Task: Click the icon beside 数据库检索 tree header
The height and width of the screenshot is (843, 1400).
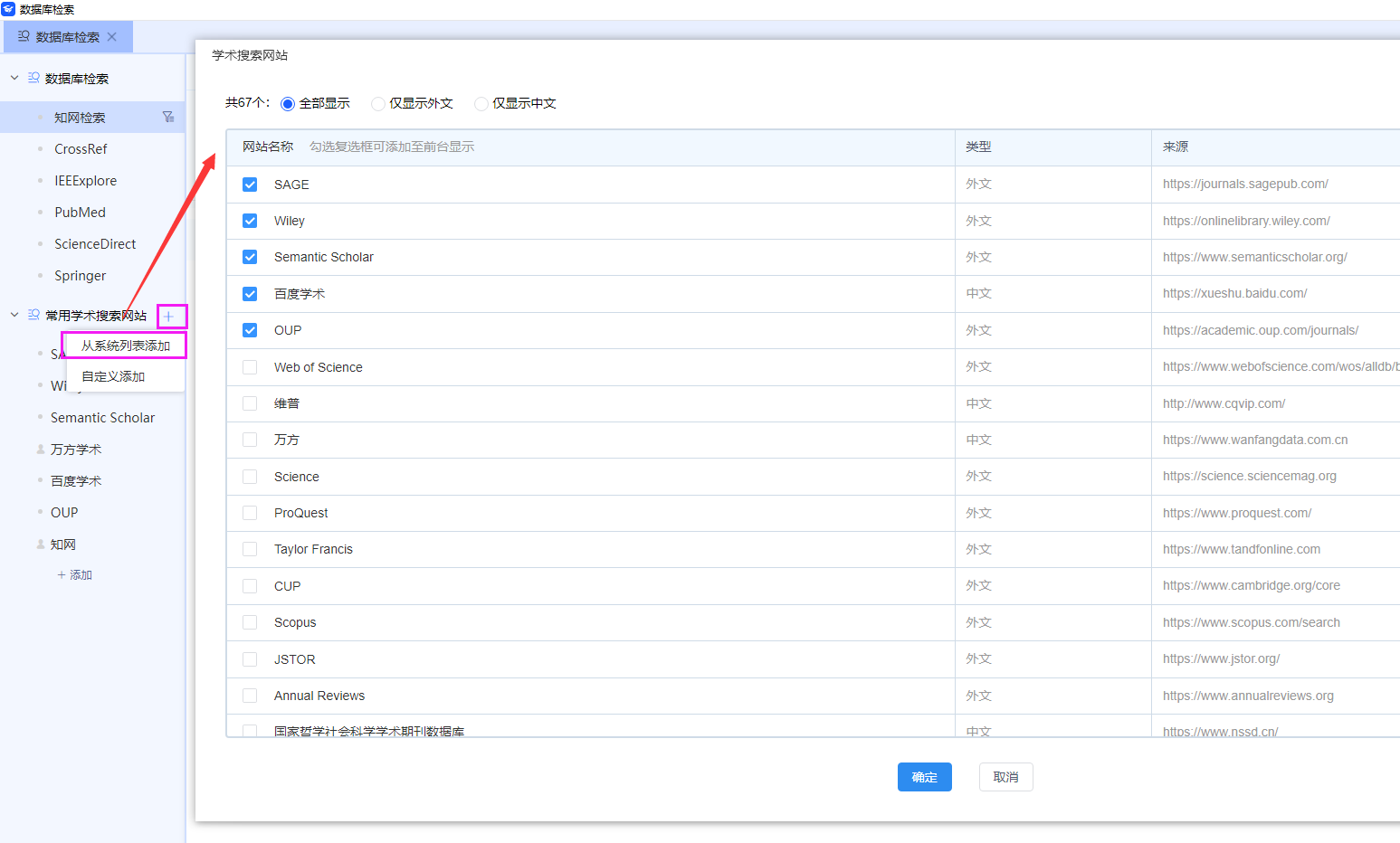Action: tap(33, 78)
